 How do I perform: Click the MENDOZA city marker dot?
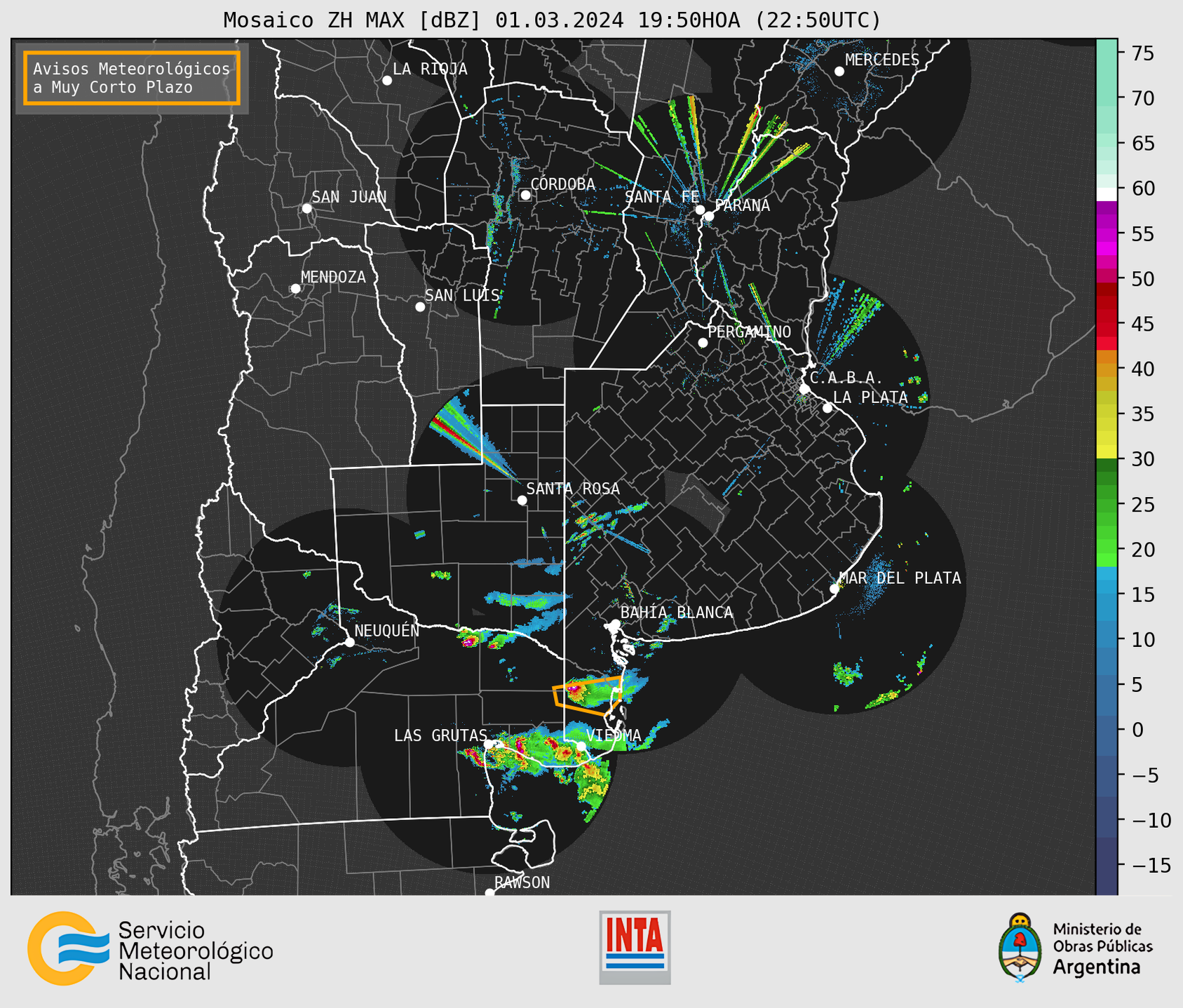tap(295, 289)
